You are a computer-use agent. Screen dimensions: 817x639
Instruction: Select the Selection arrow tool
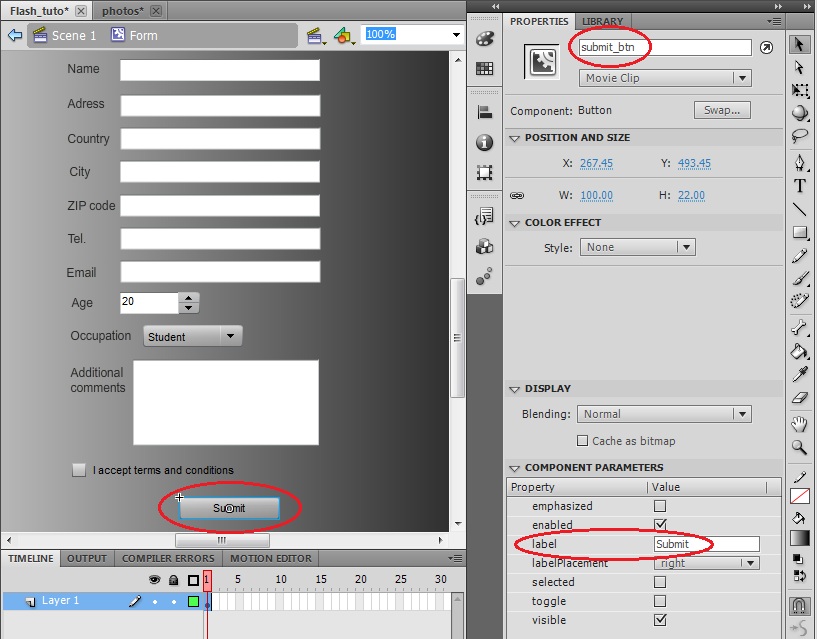click(799, 44)
